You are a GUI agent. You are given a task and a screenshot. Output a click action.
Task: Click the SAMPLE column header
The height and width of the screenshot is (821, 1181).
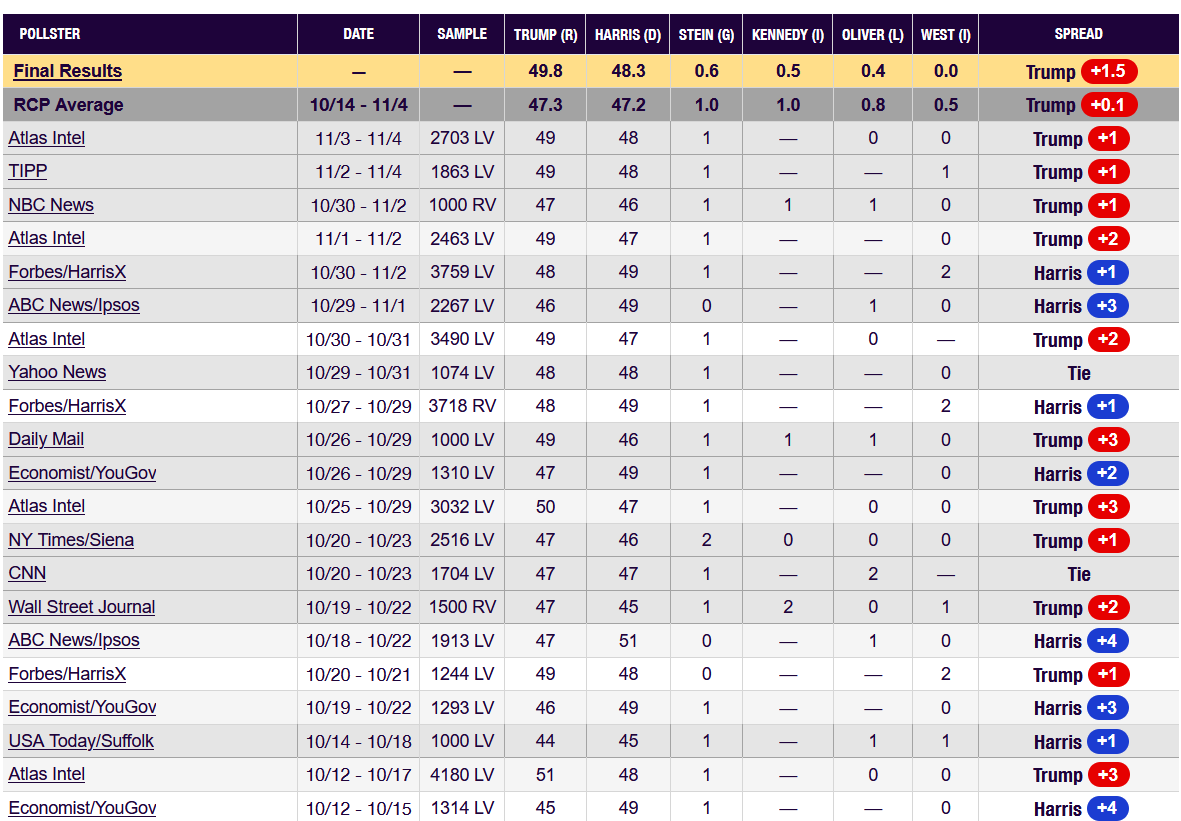click(462, 34)
